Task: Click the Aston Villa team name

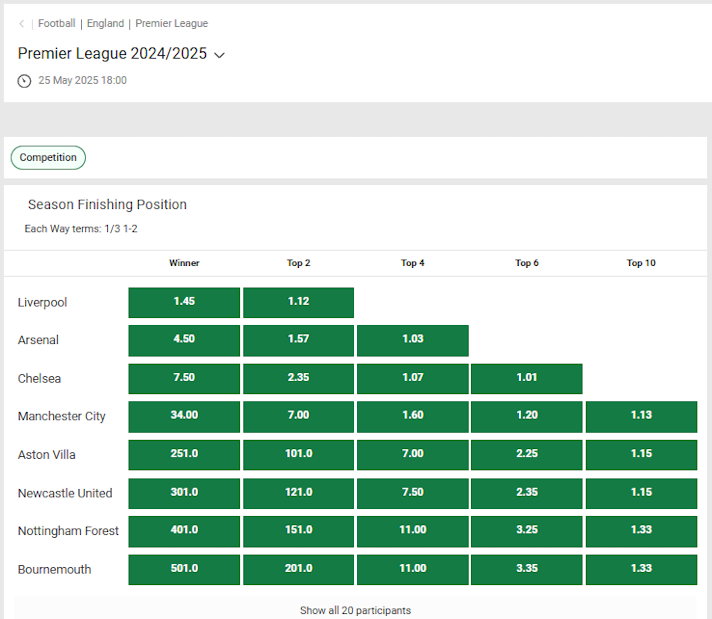Action: click(46, 455)
